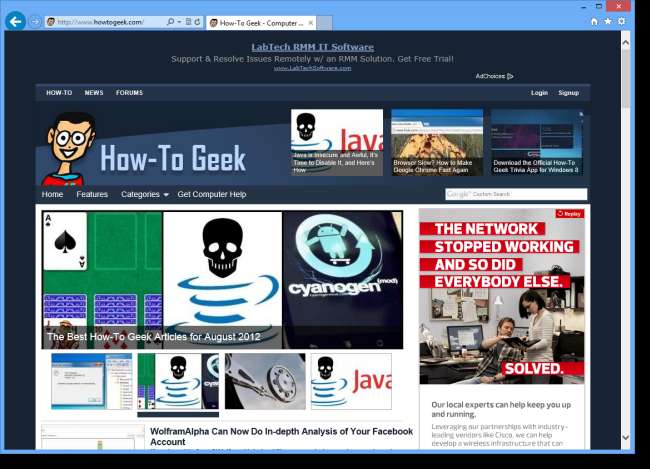The height and width of the screenshot is (469, 650).
Task: Click the LabTech RMM IT Software ad link
Action: [312, 47]
